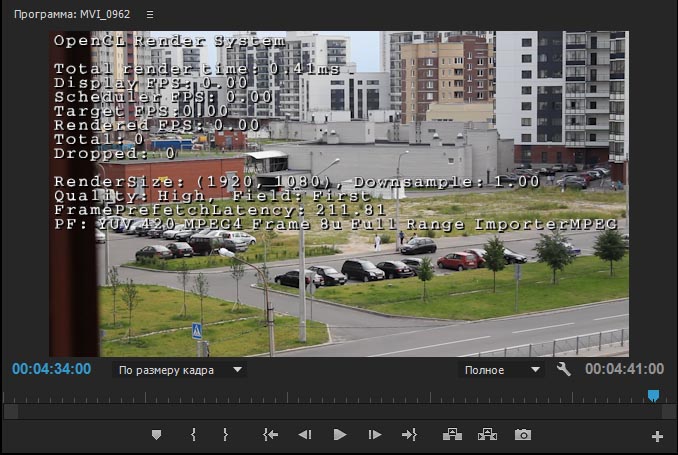Step back one frame

tap(305, 435)
